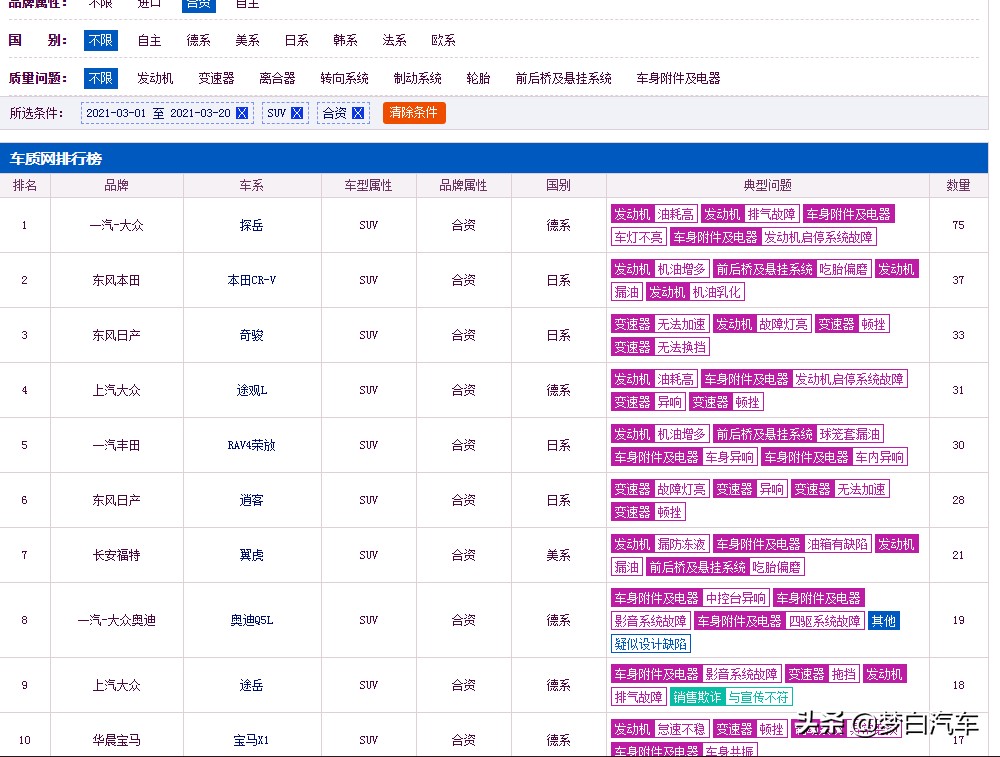The image size is (1000, 757).
Task: Remove the SUV filter with its X icon
Action: coord(297,113)
